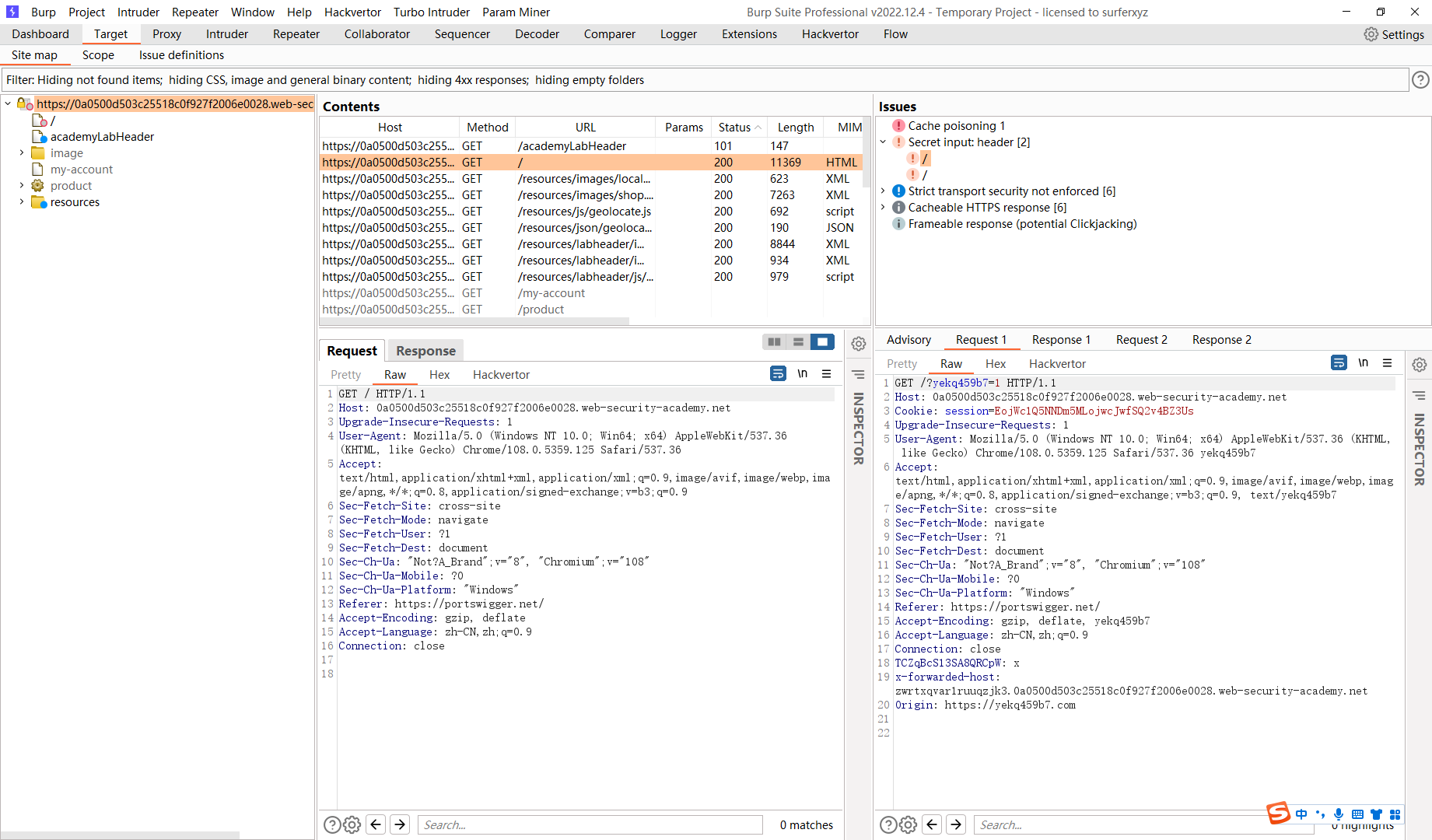Screen dimensions: 1432x840
Task: Open the Hackvertor menu in menu bar
Action: 352,12
